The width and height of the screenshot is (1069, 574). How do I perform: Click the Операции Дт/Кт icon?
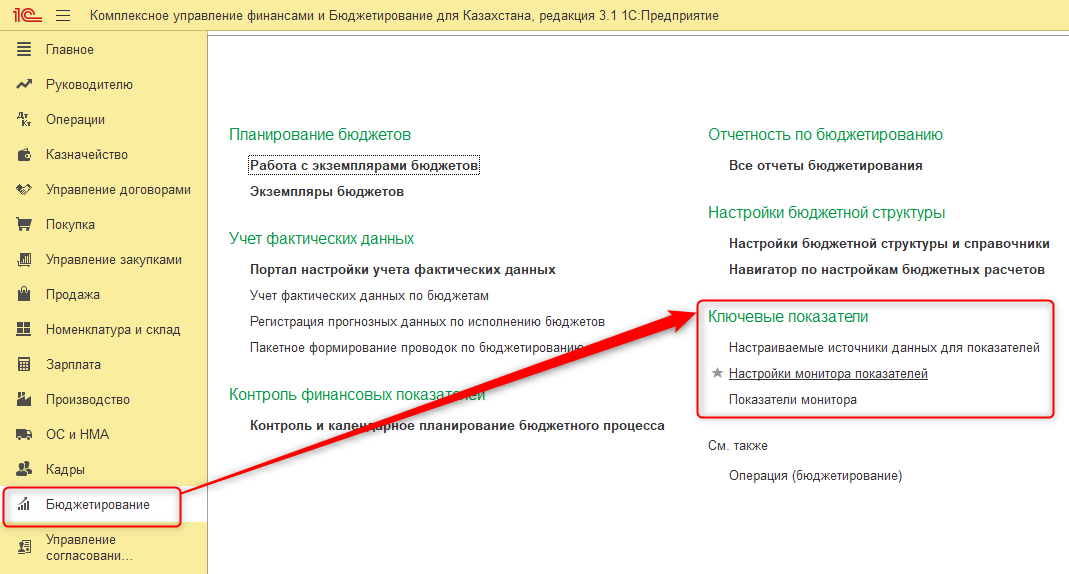(24, 119)
